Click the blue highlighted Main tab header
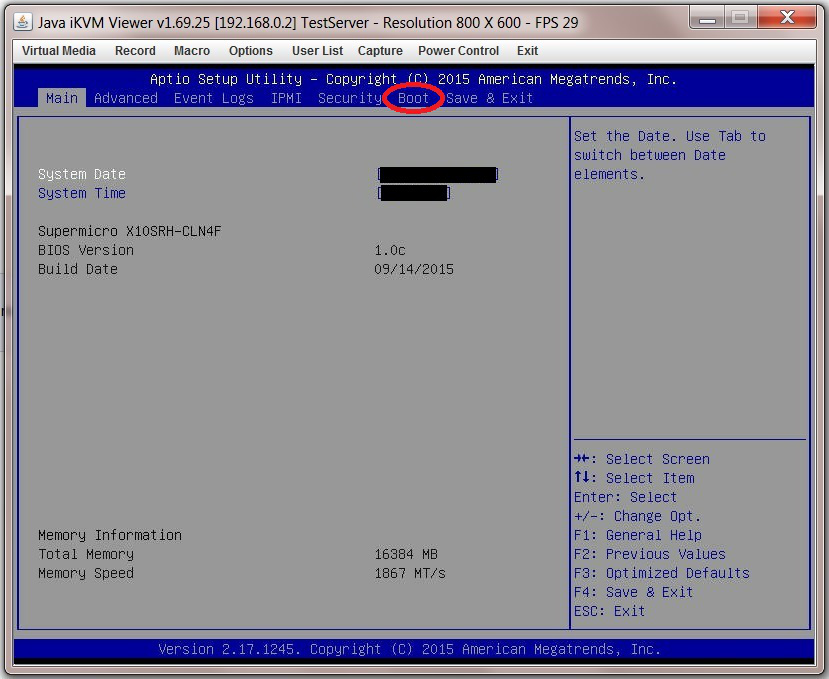The image size is (829, 679). pos(61,98)
